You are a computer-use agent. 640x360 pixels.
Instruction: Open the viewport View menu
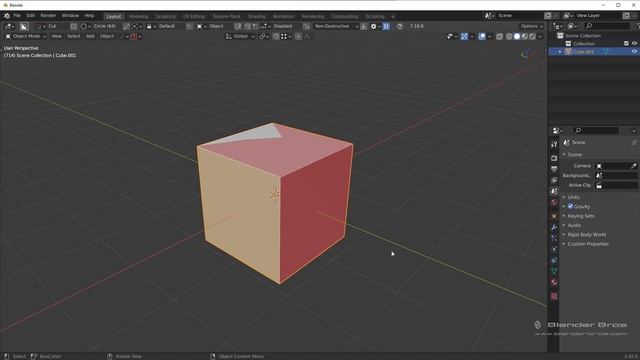56,36
